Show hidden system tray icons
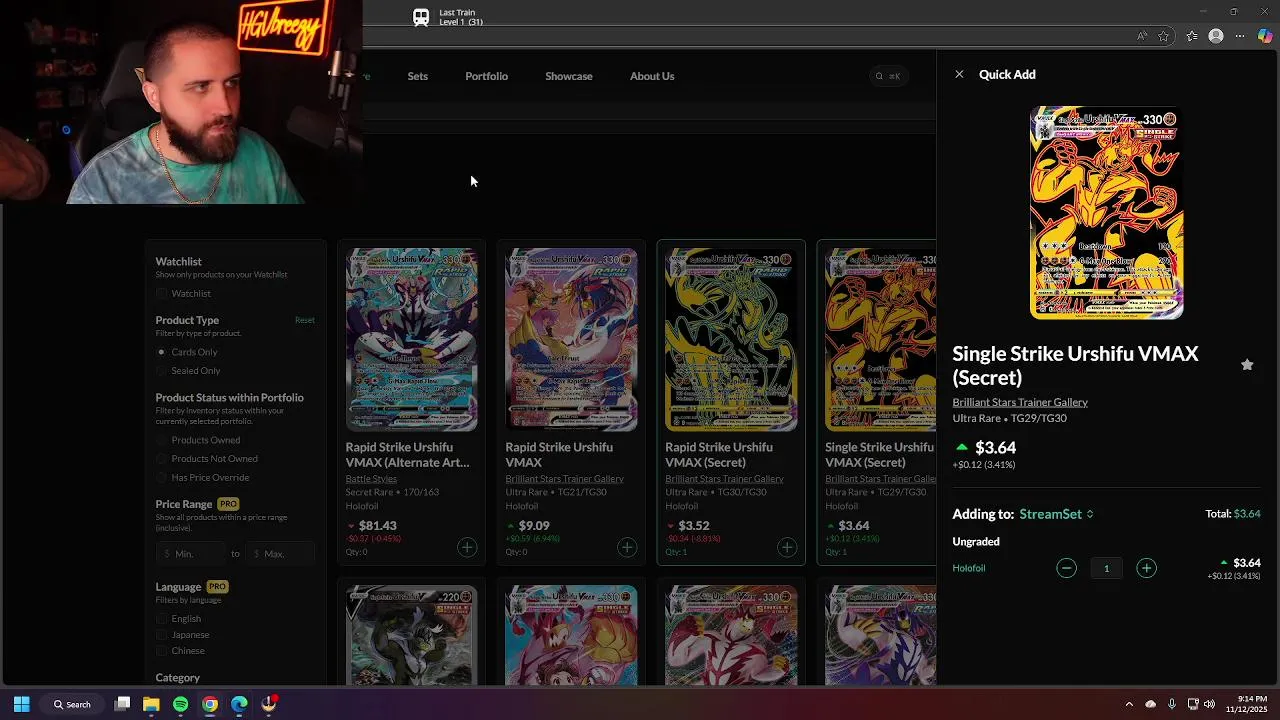Screen dimensions: 1280x720 1129,704
